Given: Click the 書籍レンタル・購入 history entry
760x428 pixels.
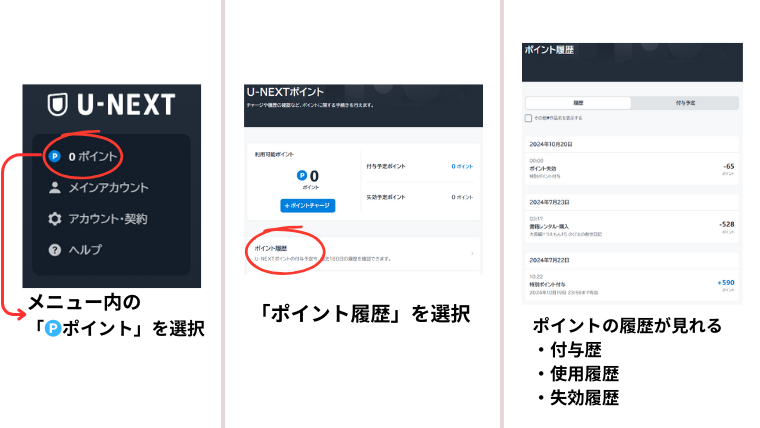Looking at the screenshot, I should [x=632, y=227].
